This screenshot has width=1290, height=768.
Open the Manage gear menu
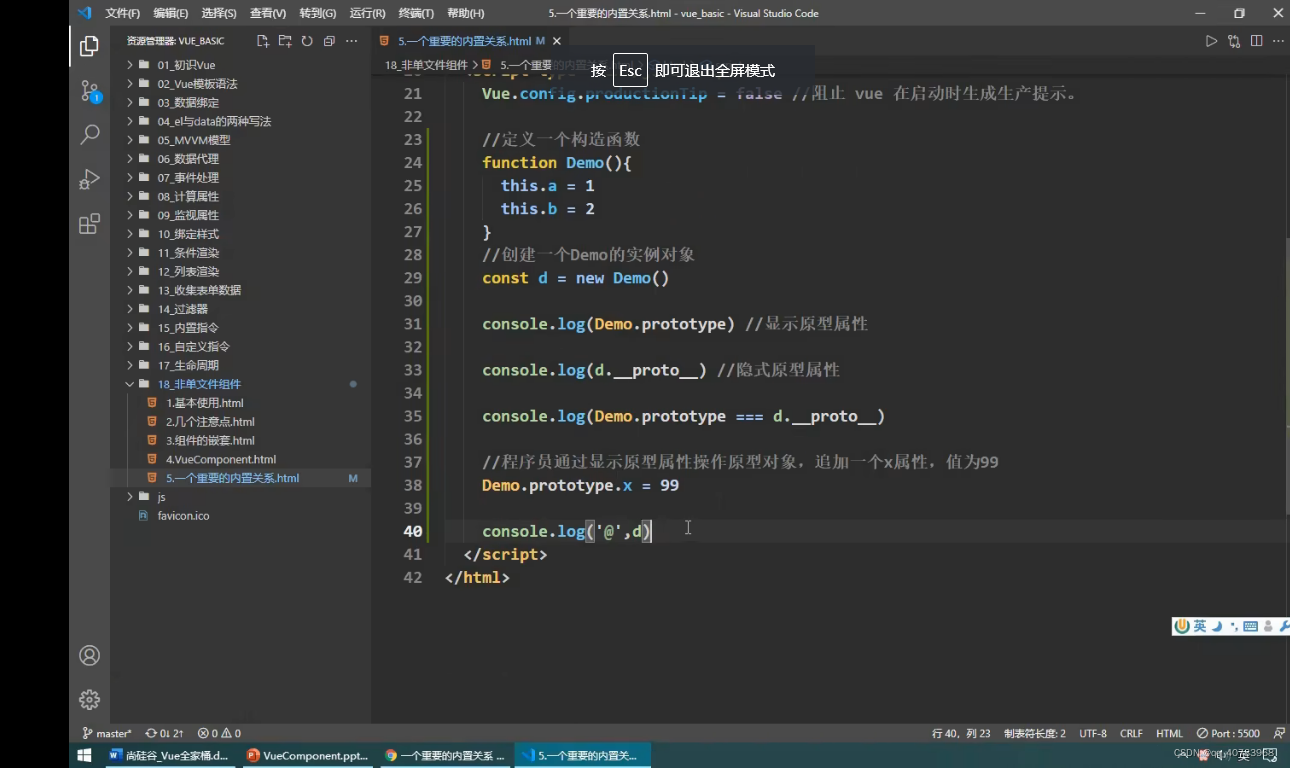[x=89, y=699]
